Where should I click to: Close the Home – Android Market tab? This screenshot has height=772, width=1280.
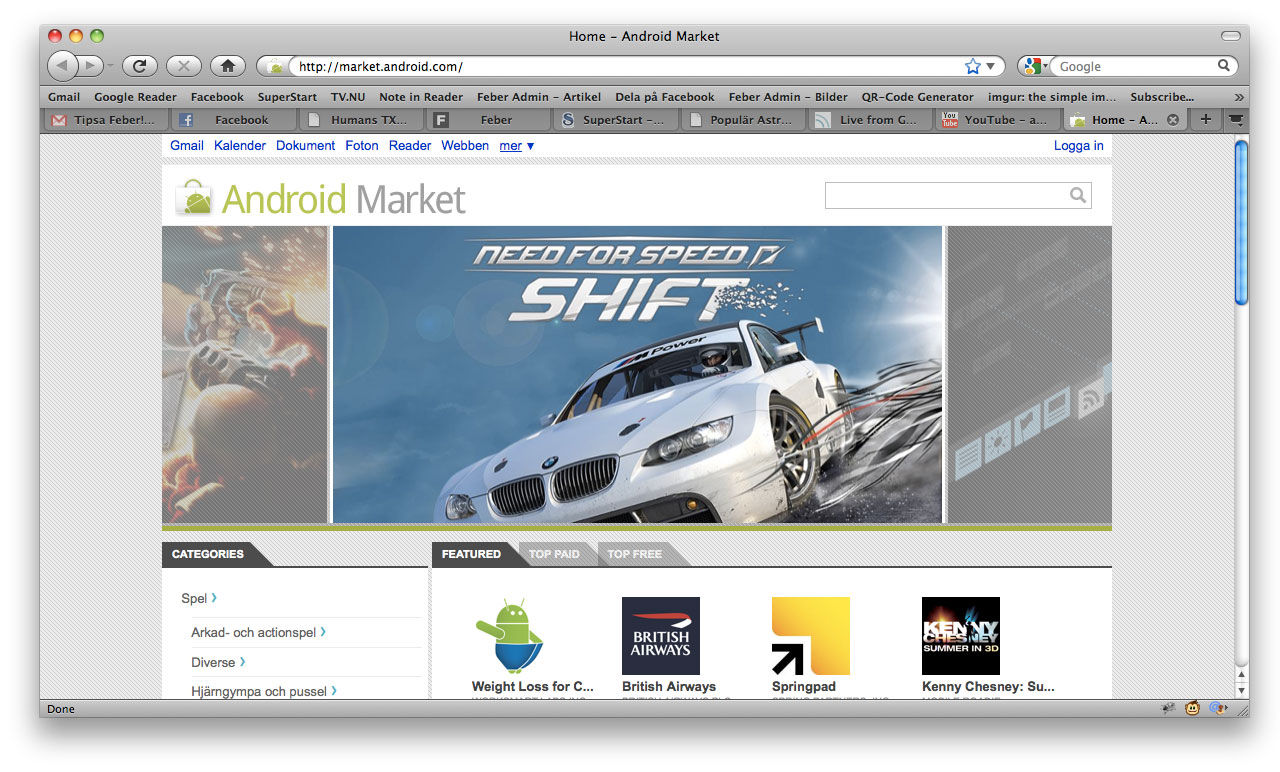coord(1173,120)
